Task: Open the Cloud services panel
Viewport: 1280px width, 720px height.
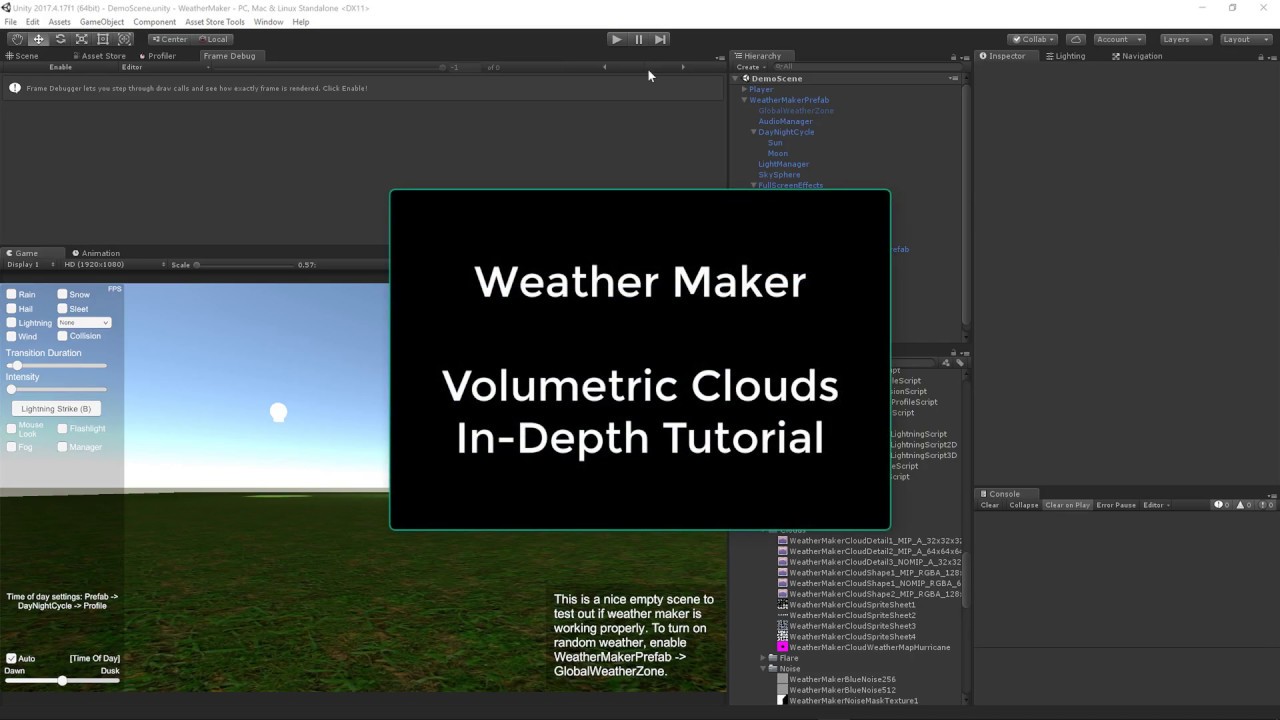Action: point(1075,39)
